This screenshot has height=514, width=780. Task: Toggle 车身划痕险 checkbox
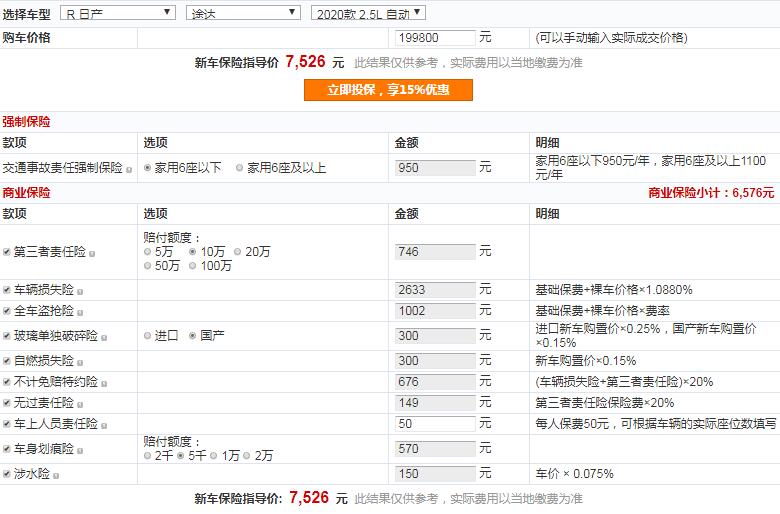point(6,449)
